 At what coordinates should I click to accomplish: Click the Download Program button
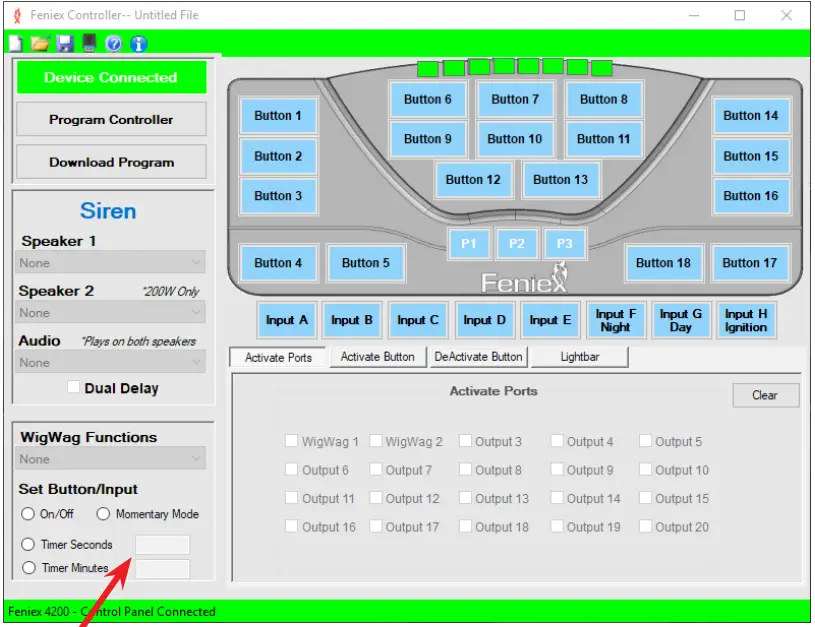[111, 162]
